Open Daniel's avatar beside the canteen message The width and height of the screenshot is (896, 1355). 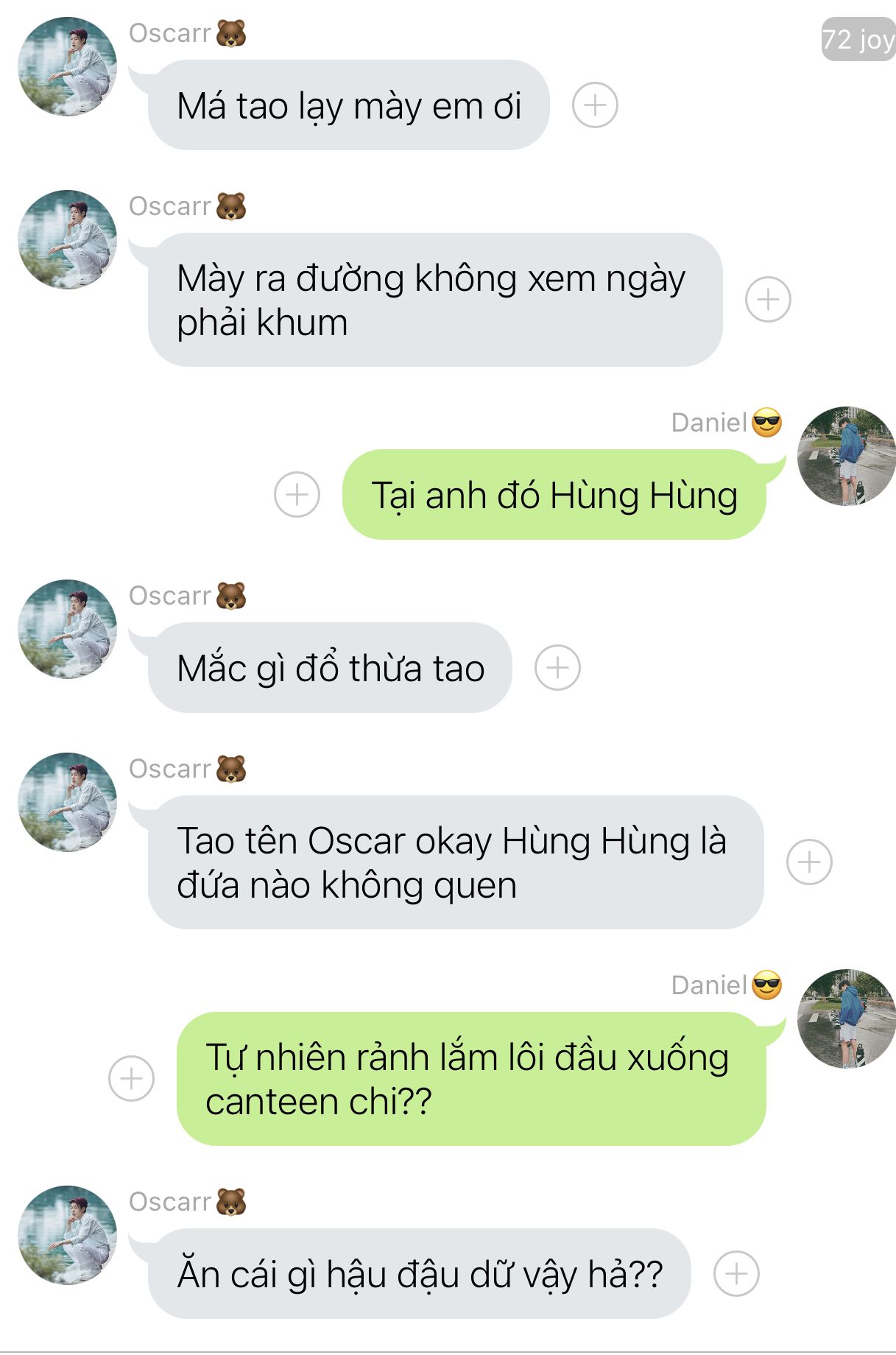[847, 1018]
